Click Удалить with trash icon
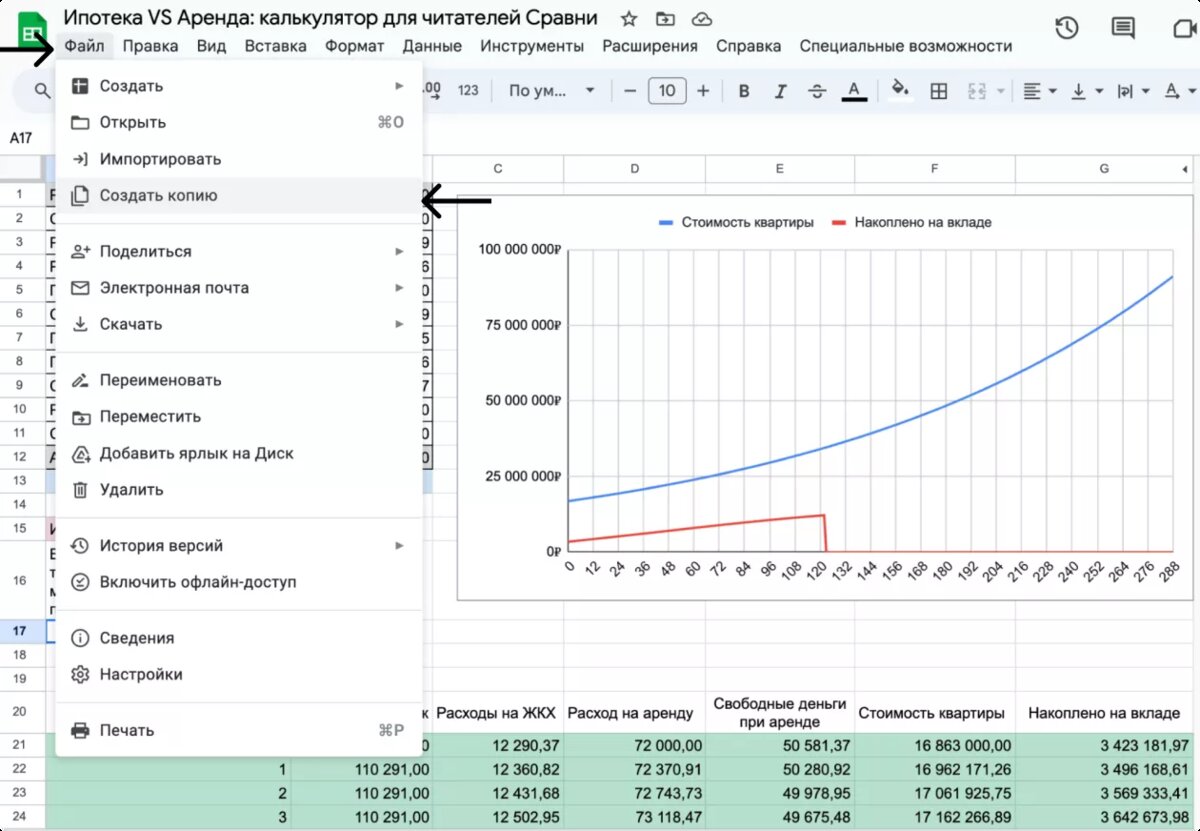Screen dimensions: 1200x831 click(239, 489)
